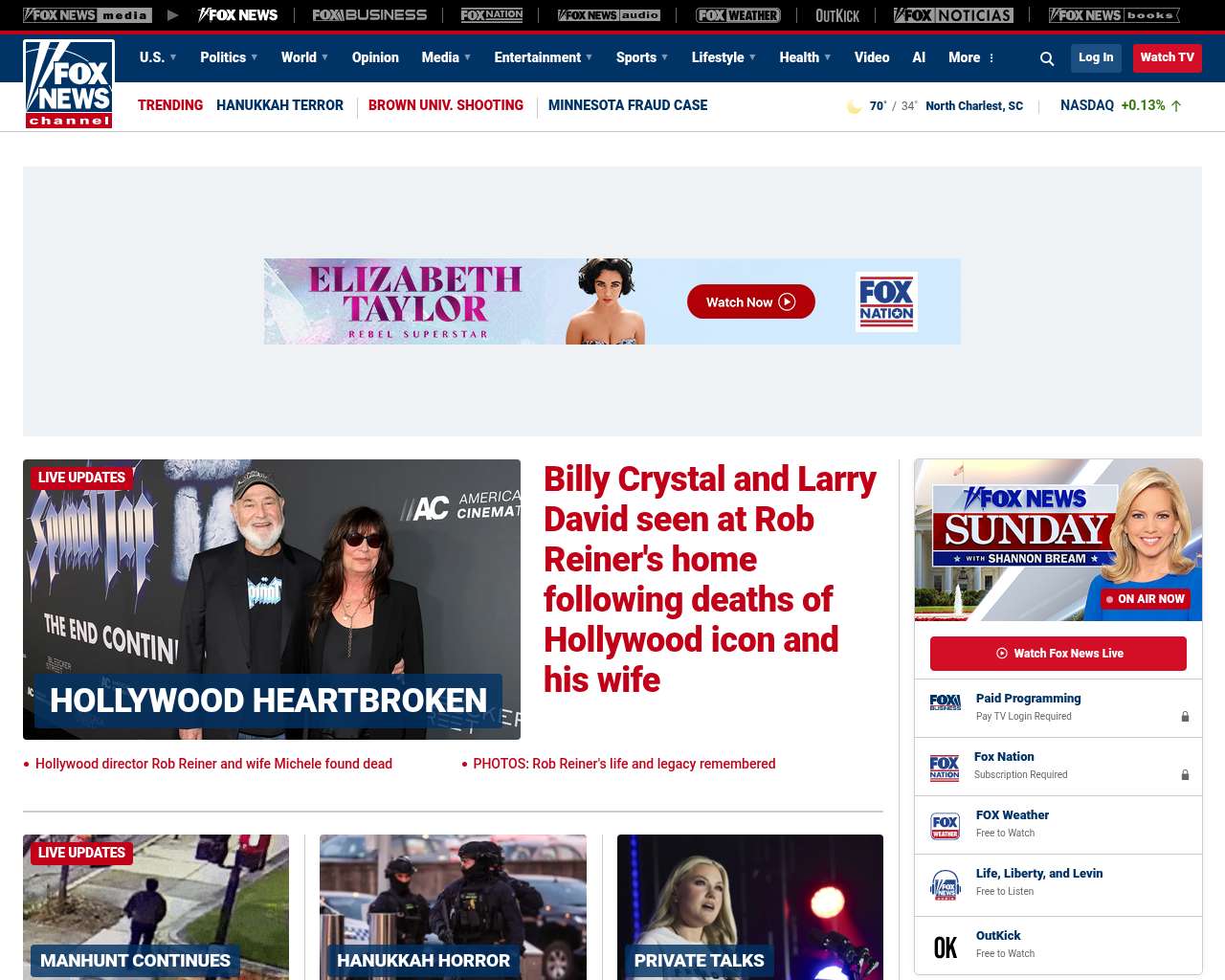Image resolution: width=1225 pixels, height=980 pixels.
Task: Click the lock icon for Fox Nation
Action: [x=1185, y=775]
